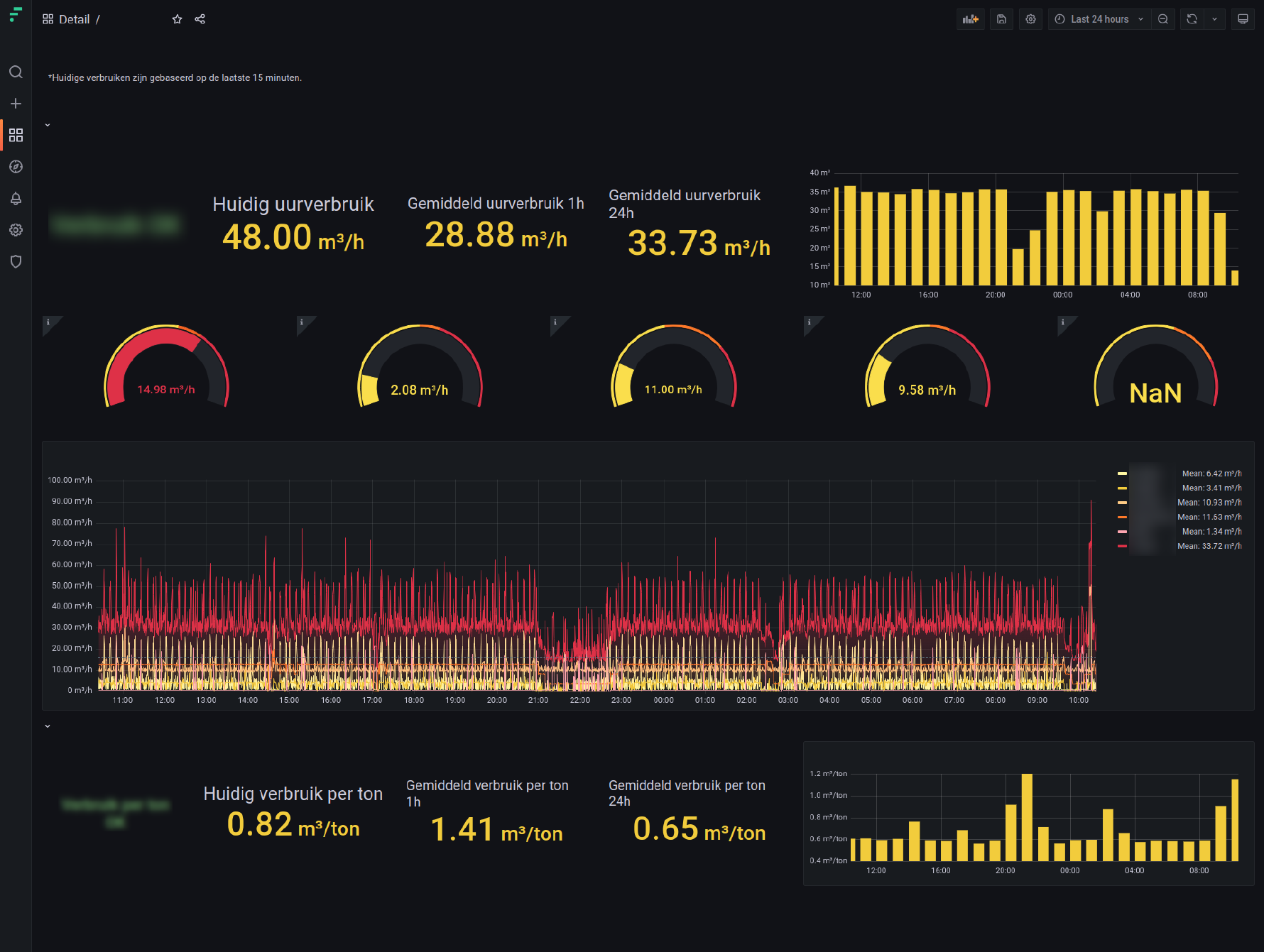Click the 1.41 m³/ton stat value
Viewport: 1264px width, 952px height.
click(496, 830)
